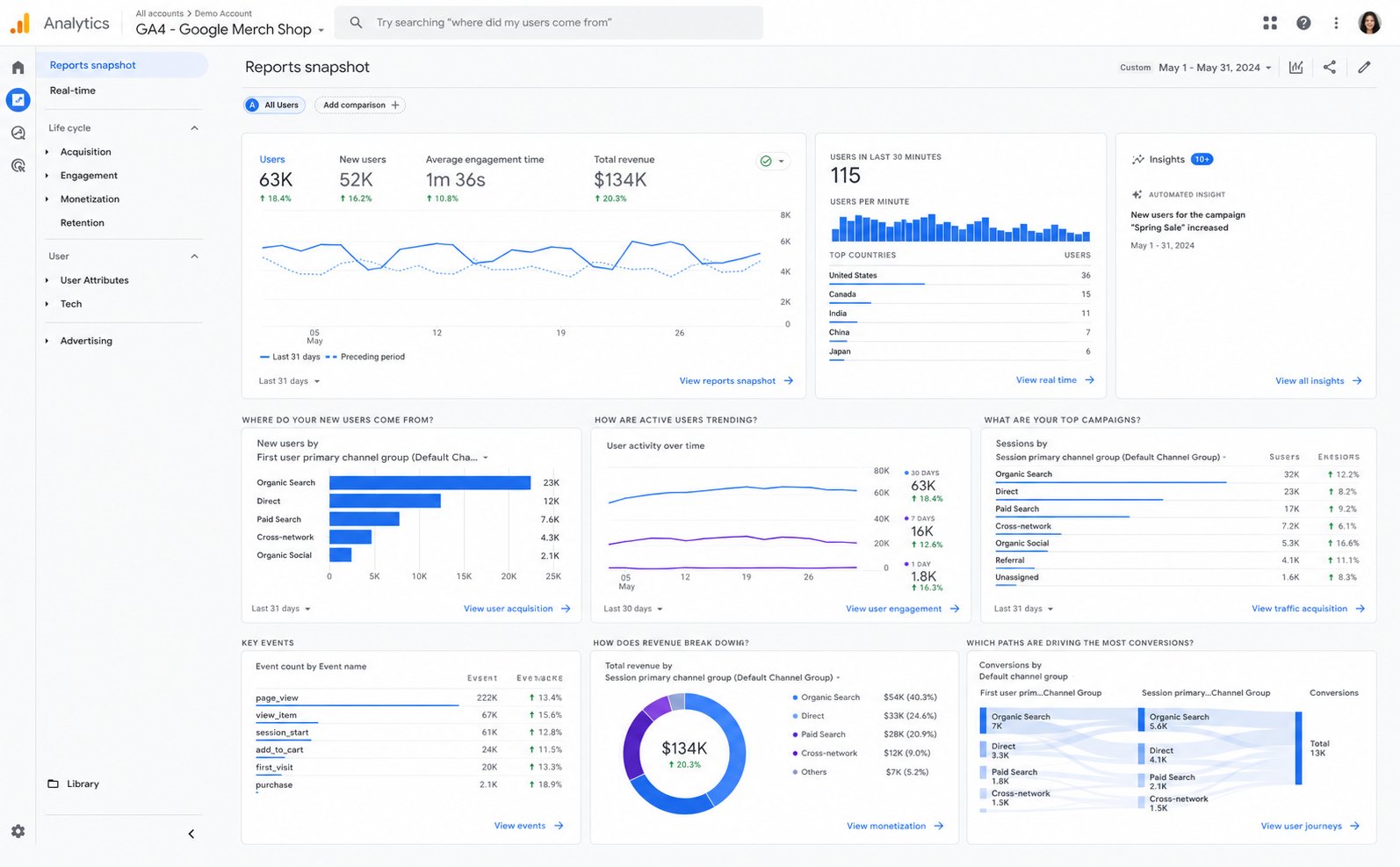
Task: Collapse the navigation with the chevron arrow
Action: [x=191, y=834]
